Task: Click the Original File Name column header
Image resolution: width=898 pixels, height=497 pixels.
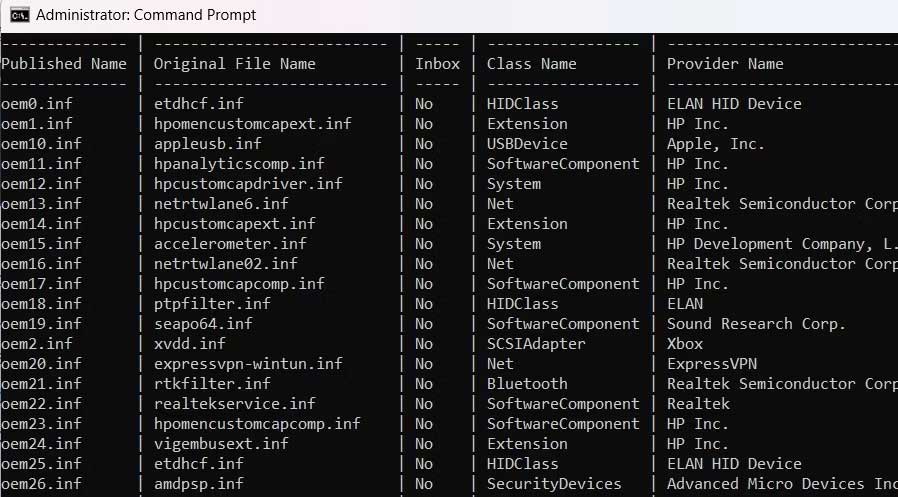Action: pos(234,64)
